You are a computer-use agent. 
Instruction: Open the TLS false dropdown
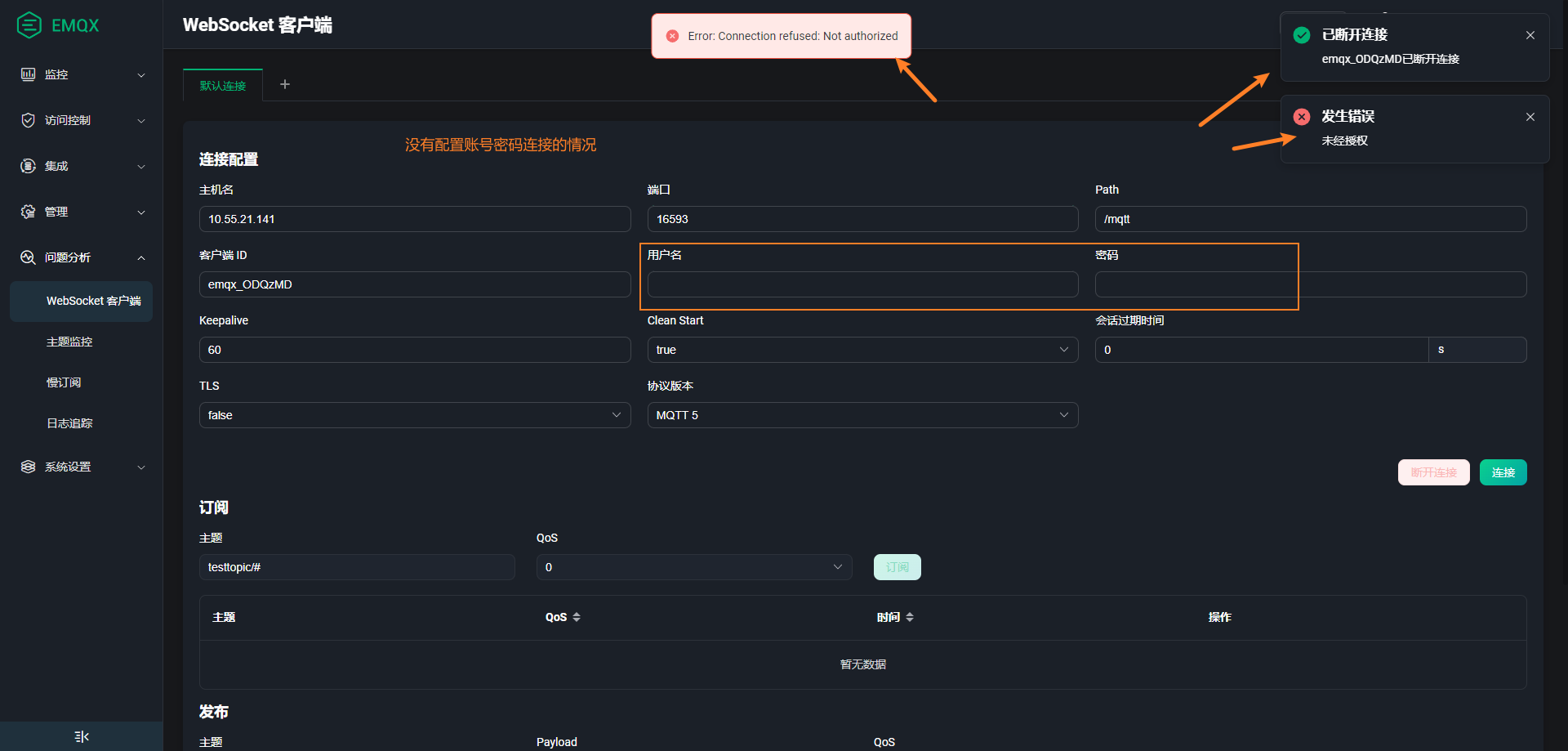pos(415,415)
